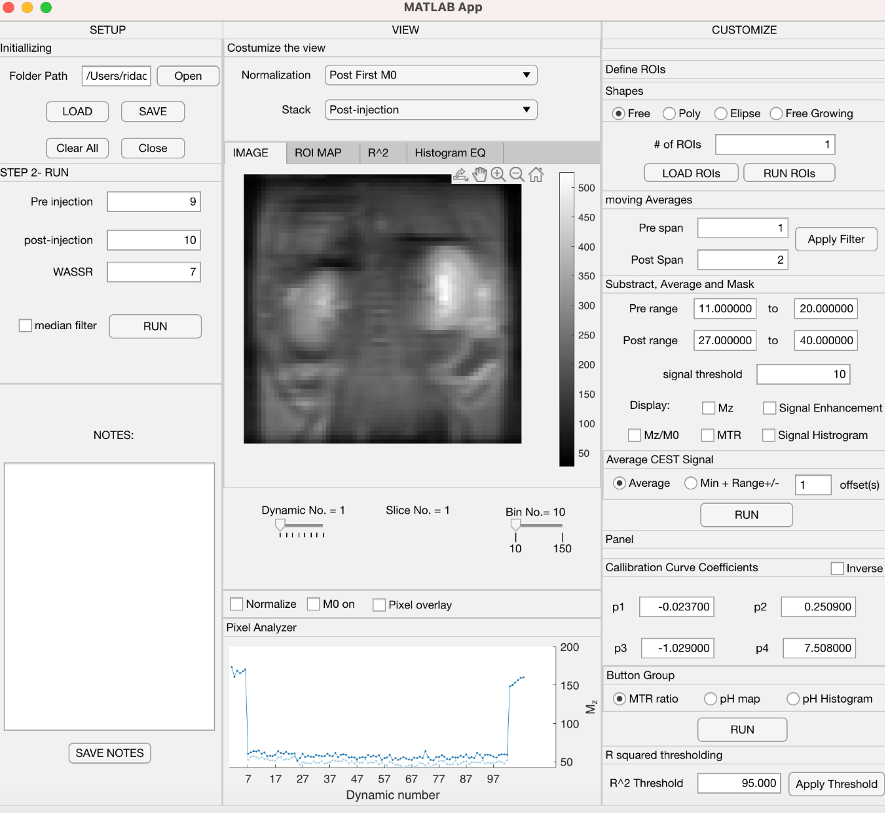Open the Stack dropdown
Image resolution: width=885 pixels, height=813 pixels.
[x=431, y=110]
